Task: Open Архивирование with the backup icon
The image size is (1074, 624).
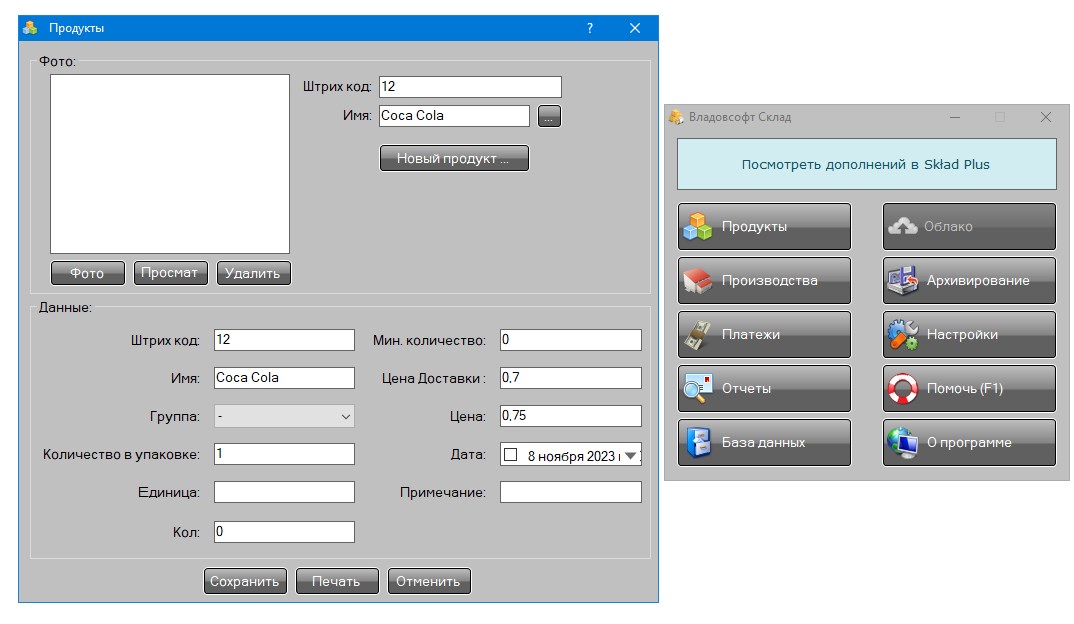Action: click(969, 280)
